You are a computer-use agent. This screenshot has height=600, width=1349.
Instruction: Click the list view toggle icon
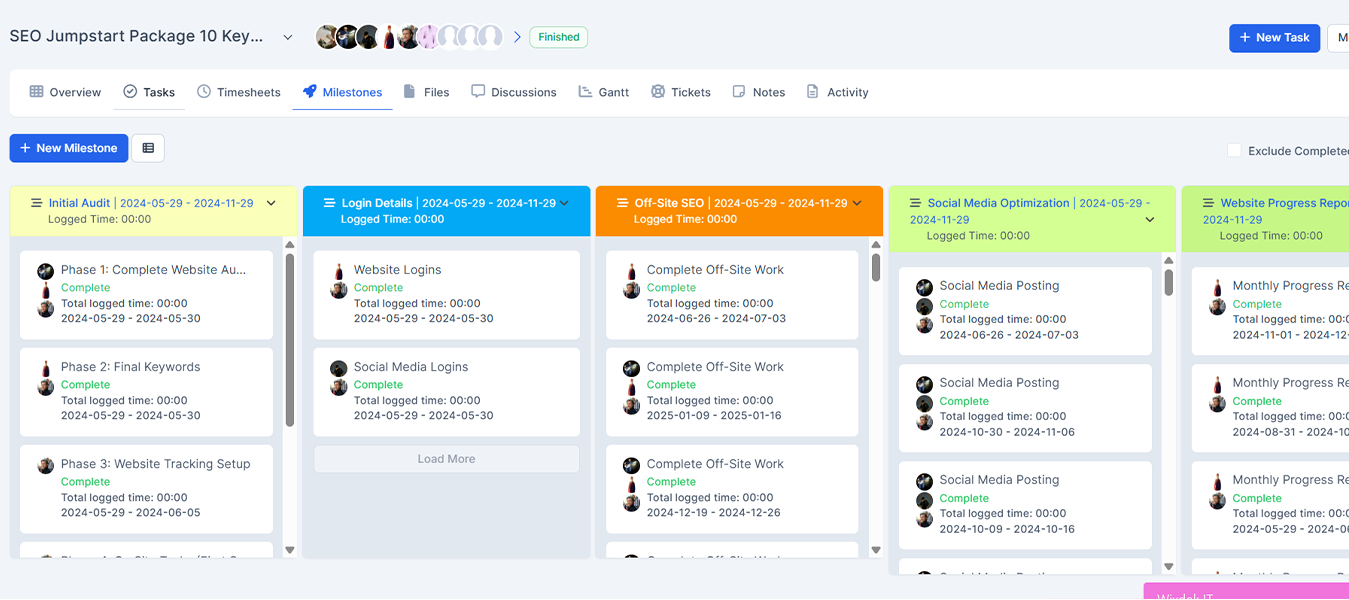148,148
